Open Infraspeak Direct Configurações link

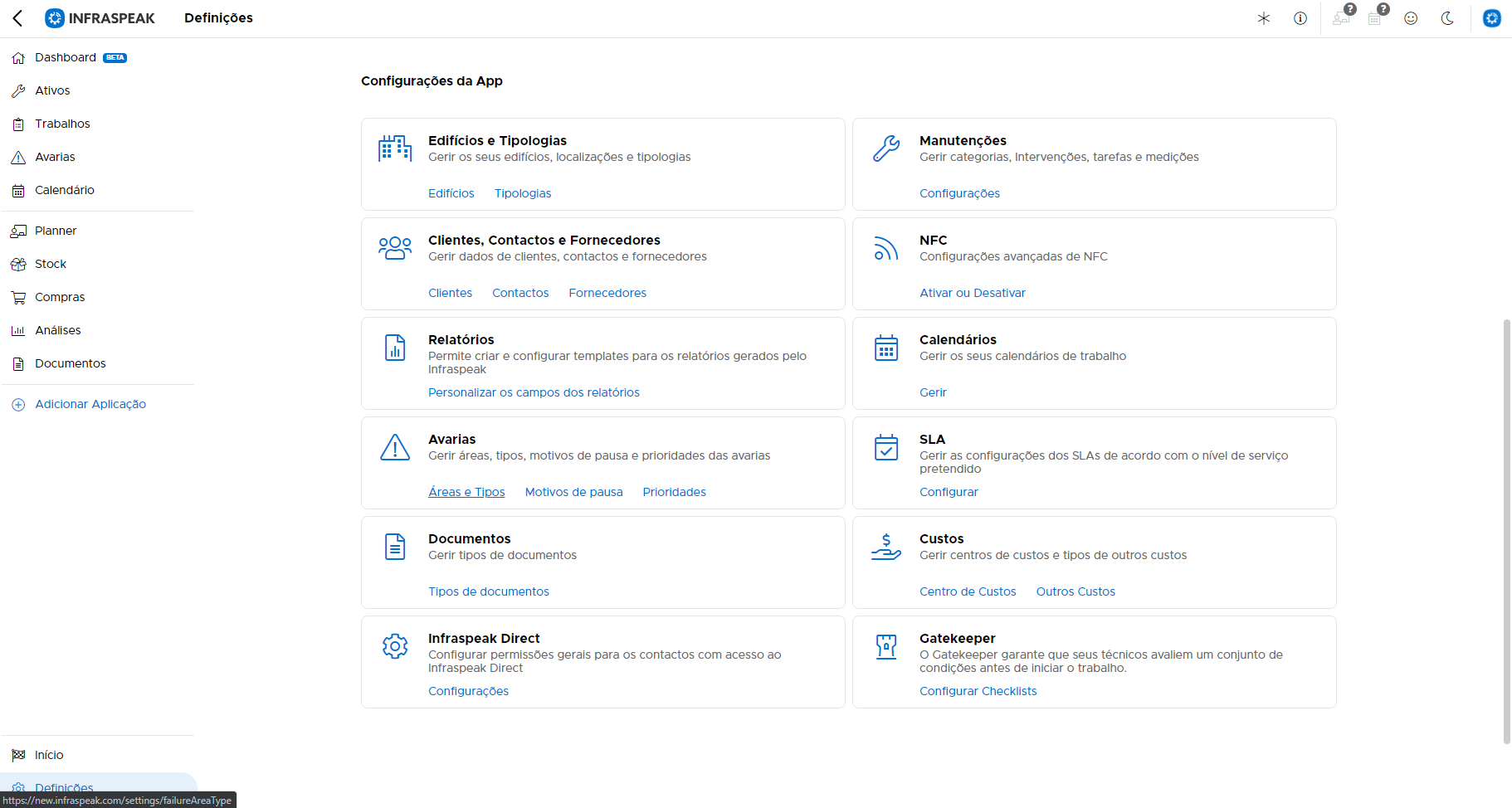click(468, 691)
